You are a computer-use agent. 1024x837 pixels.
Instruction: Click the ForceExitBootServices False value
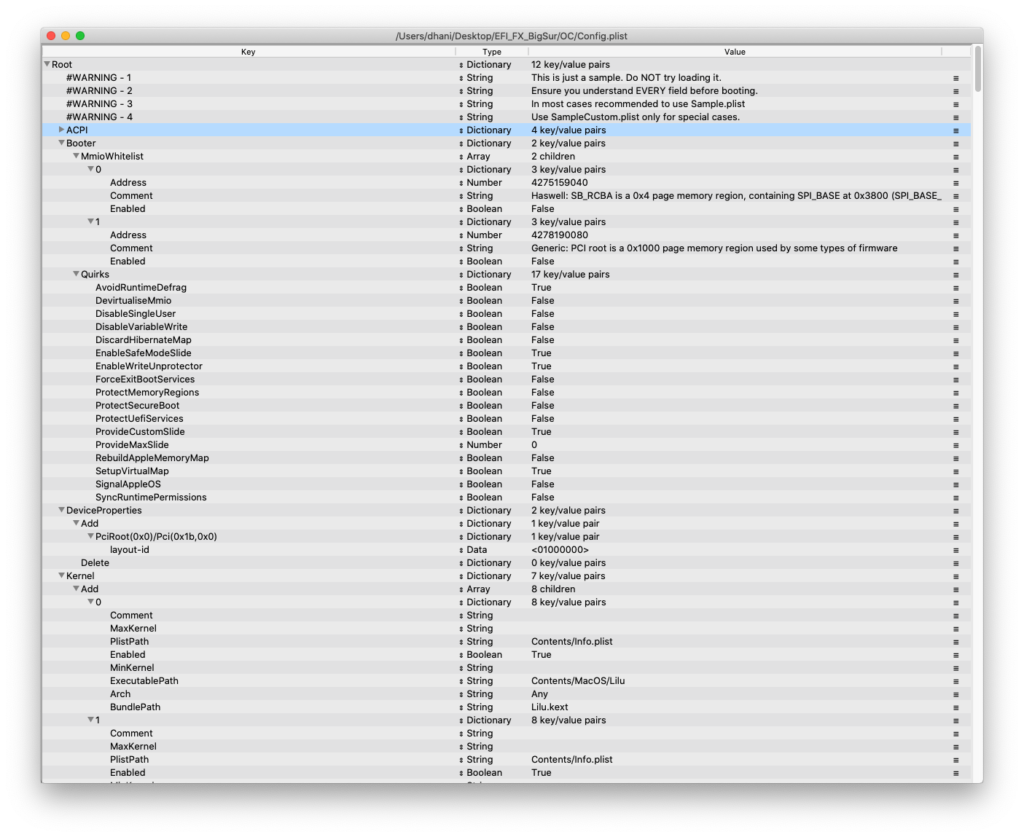tap(543, 379)
